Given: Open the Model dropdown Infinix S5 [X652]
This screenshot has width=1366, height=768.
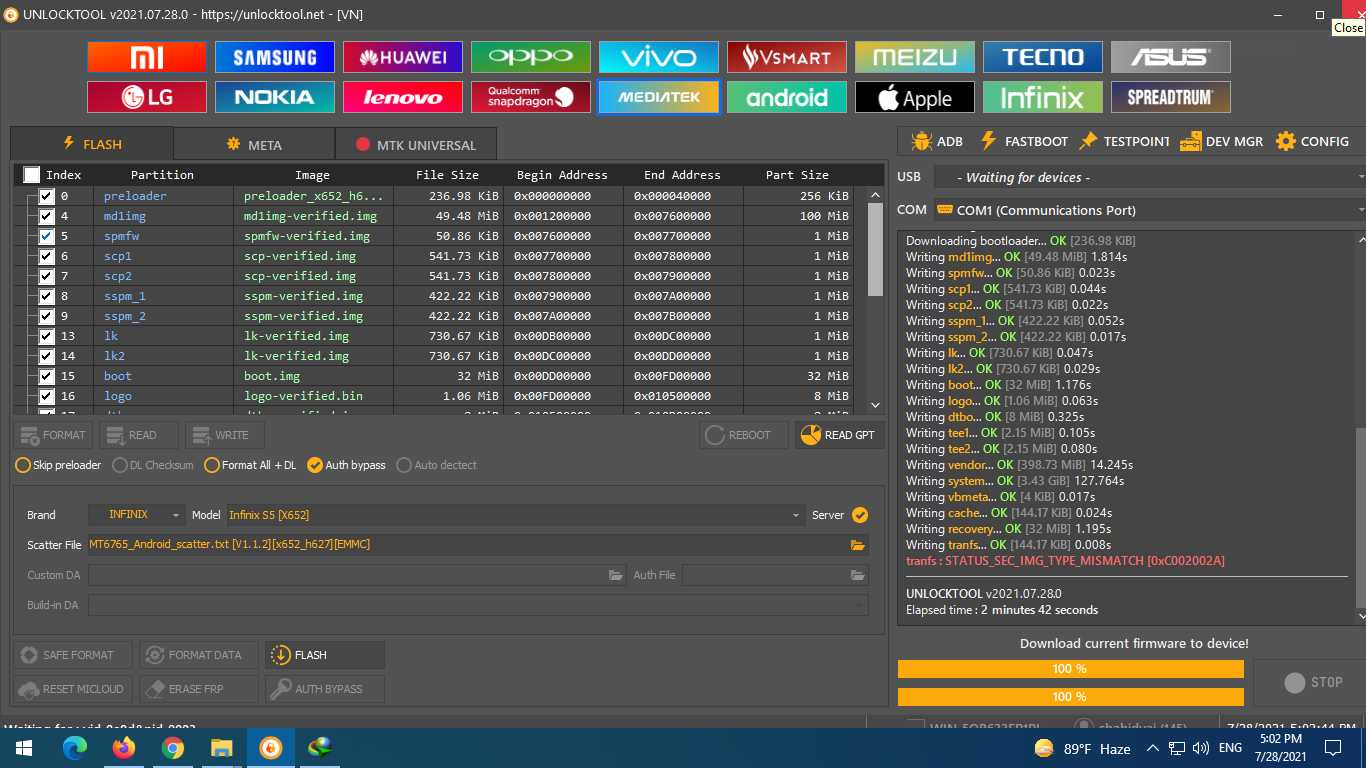Looking at the screenshot, I should click(515, 515).
